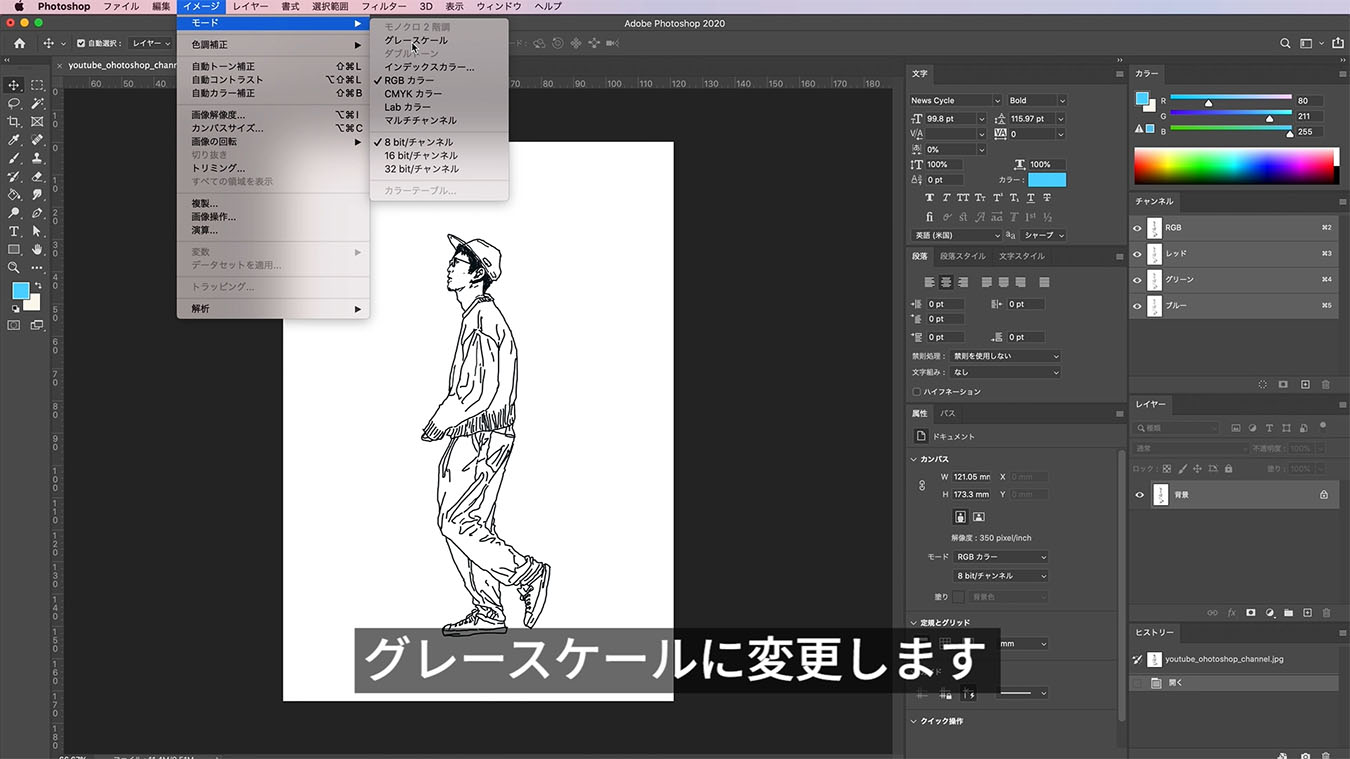The height and width of the screenshot is (759, 1350).
Task: Collapse the カンバス section
Action: click(x=914, y=459)
